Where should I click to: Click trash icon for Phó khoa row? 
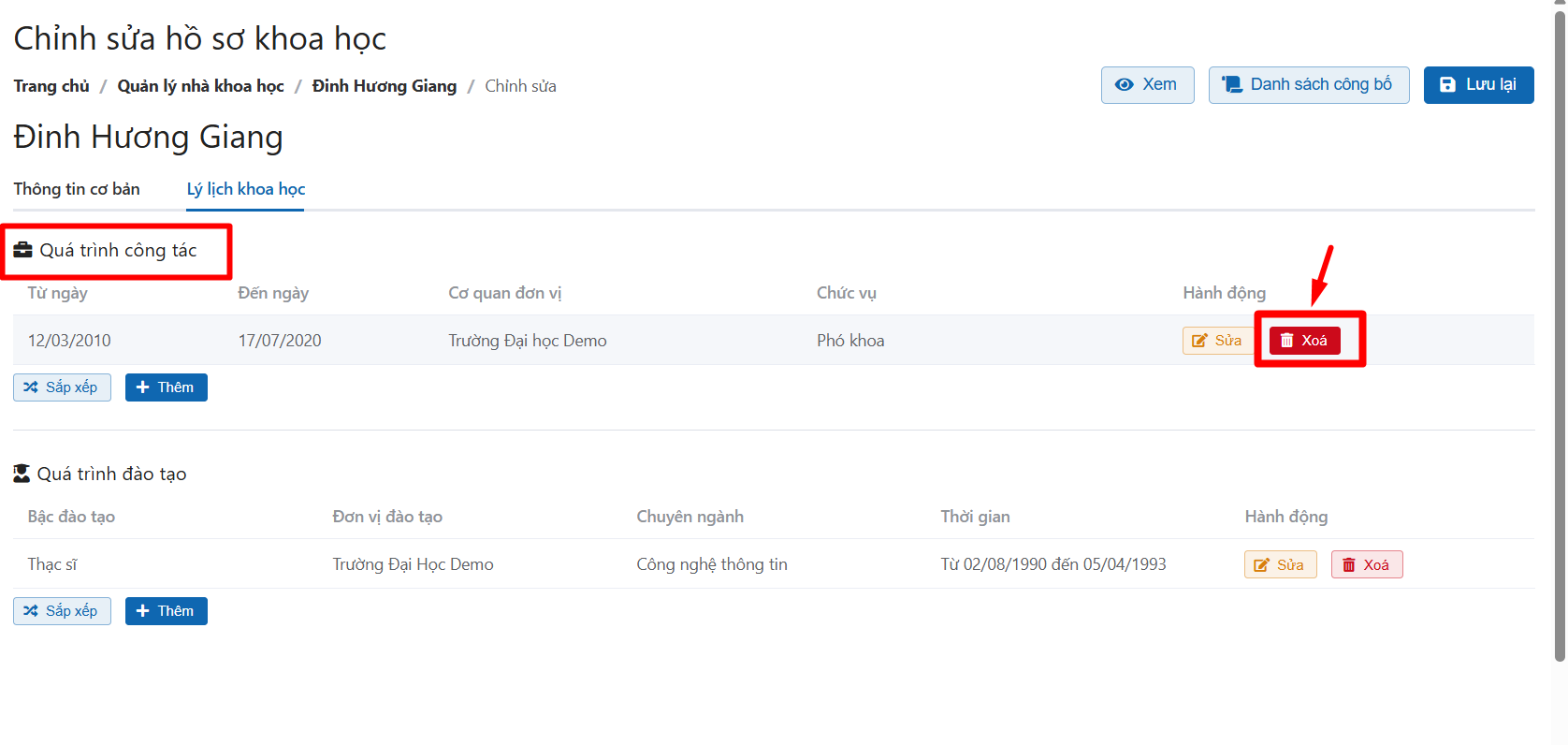coord(1287,341)
